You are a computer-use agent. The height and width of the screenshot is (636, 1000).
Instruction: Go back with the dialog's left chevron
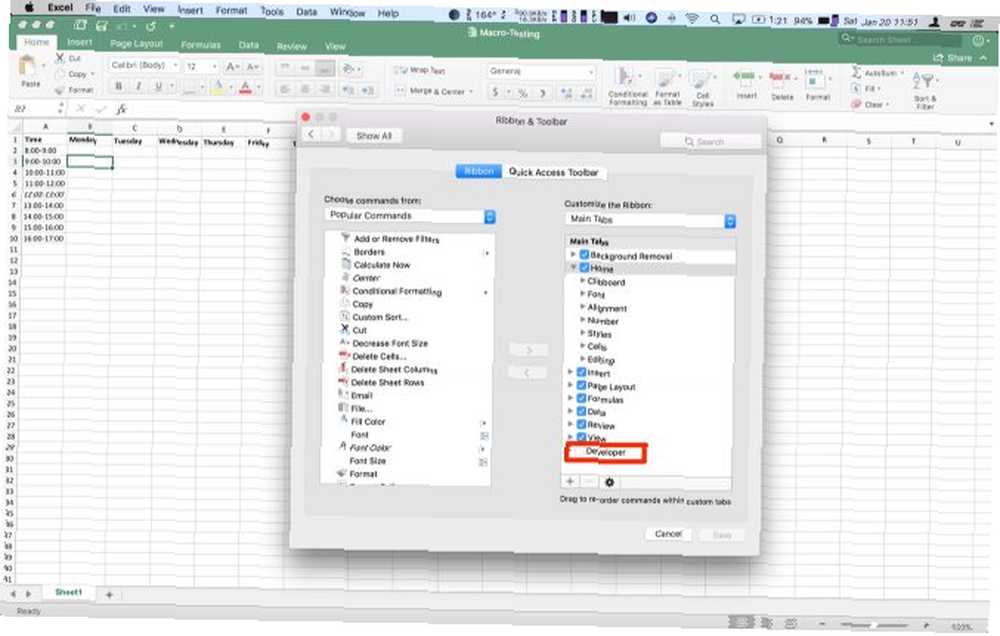pos(311,135)
